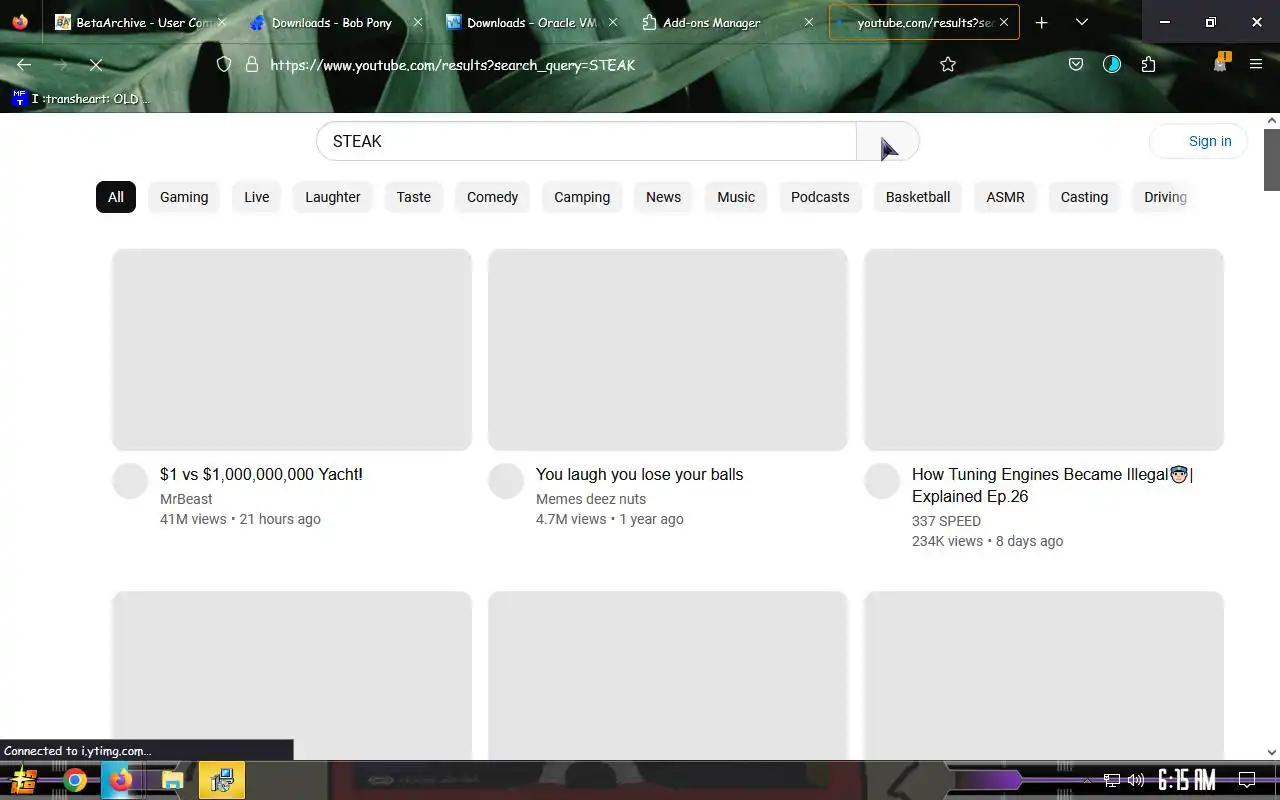This screenshot has width=1280, height=800.
Task: Click the YouTube search magnifier button
Action: [887, 141]
